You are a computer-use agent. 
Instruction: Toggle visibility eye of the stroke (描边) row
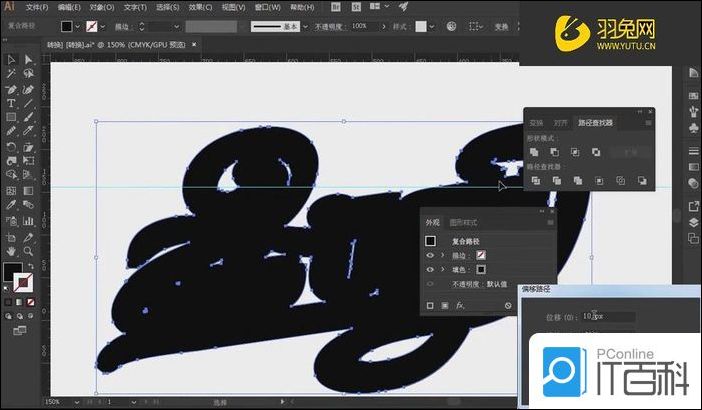pyautogui.click(x=430, y=255)
